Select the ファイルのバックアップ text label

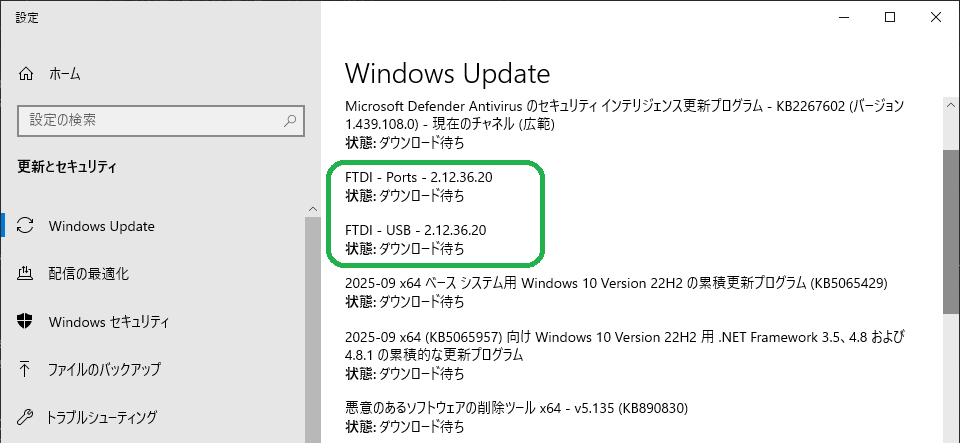[x=104, y=370]
